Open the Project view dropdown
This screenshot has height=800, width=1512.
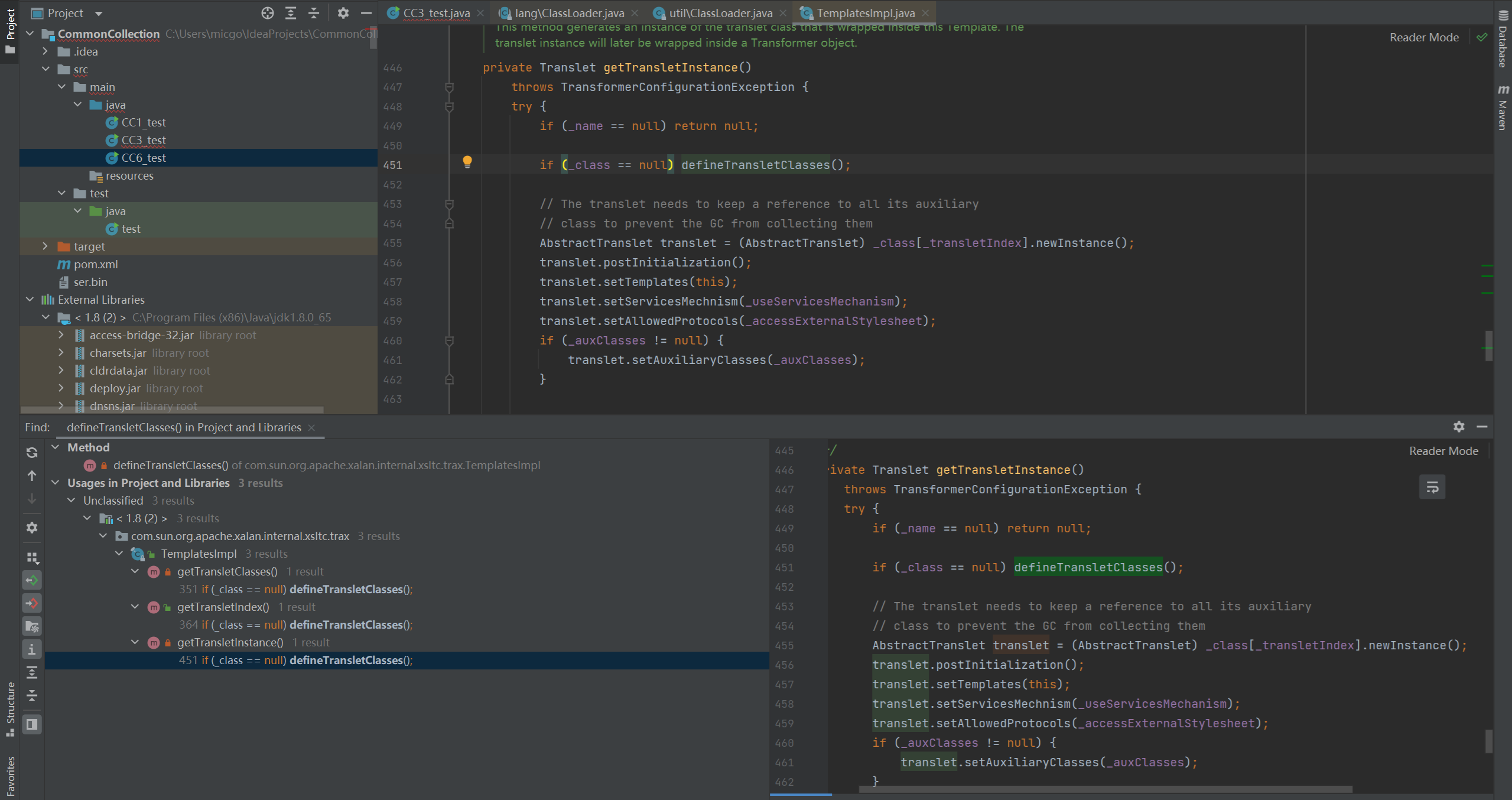[x=99, y=13]
